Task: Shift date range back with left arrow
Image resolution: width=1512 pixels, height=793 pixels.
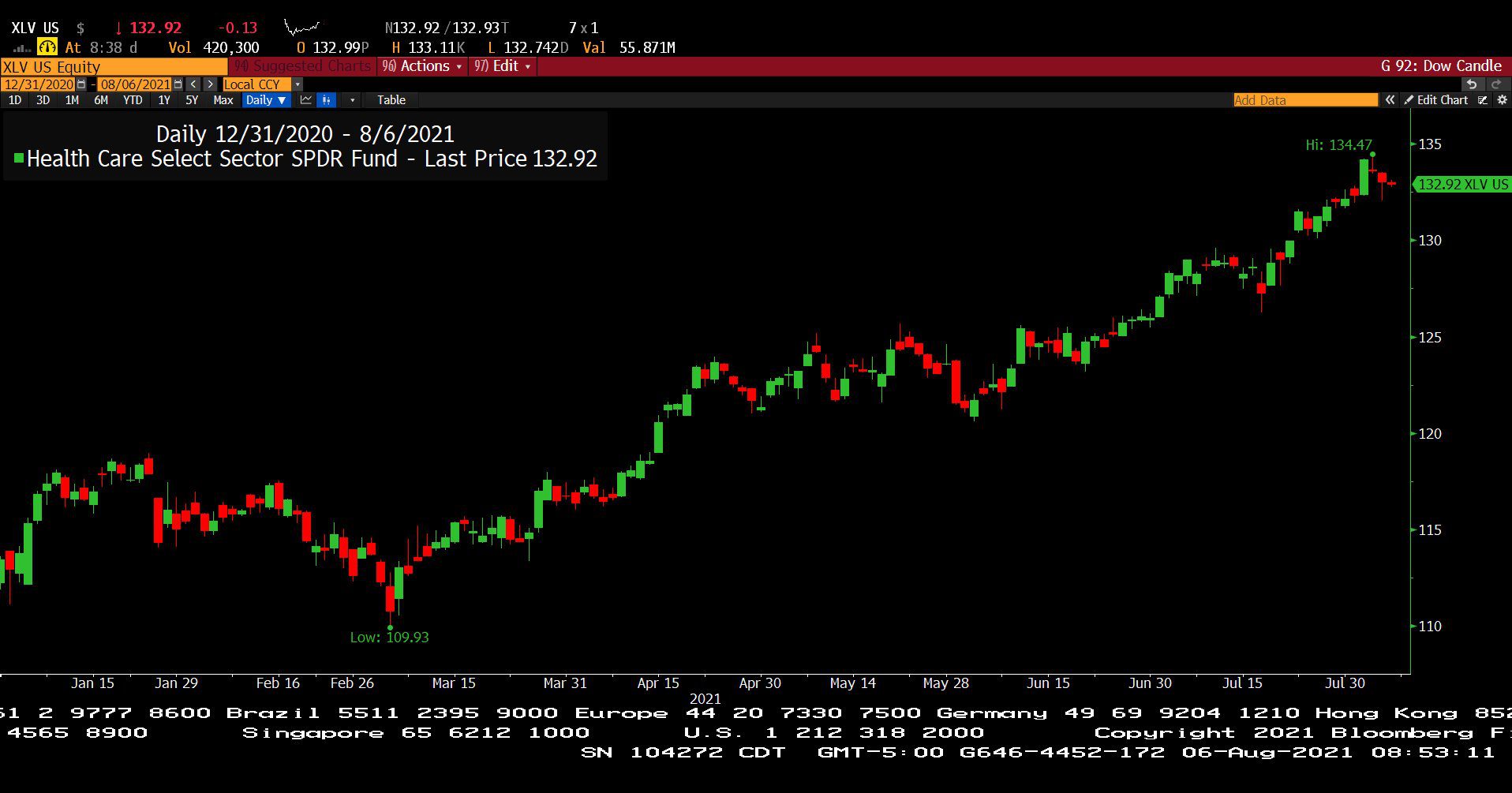Action: [193, 84]
